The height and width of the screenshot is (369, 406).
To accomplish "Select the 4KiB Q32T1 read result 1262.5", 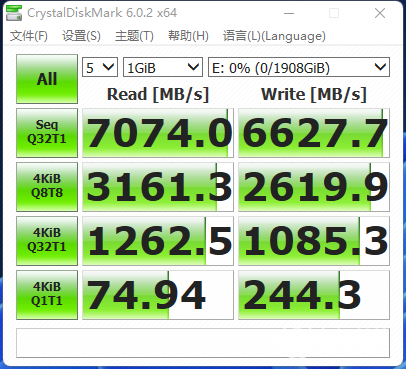I will 158,241.
